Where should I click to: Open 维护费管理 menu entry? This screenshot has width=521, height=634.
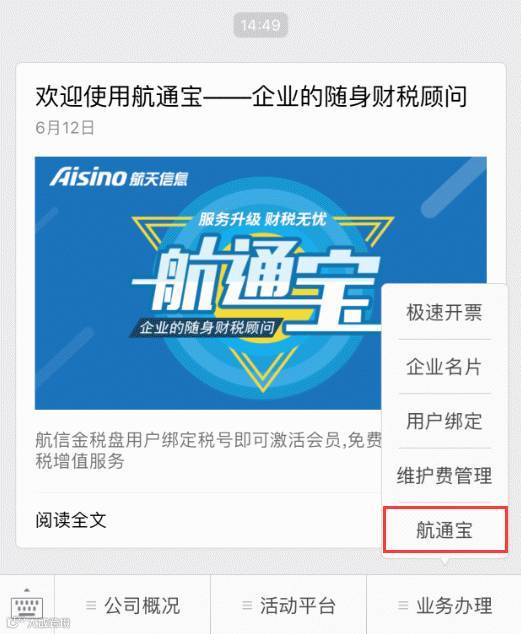(x=444, y=475)
